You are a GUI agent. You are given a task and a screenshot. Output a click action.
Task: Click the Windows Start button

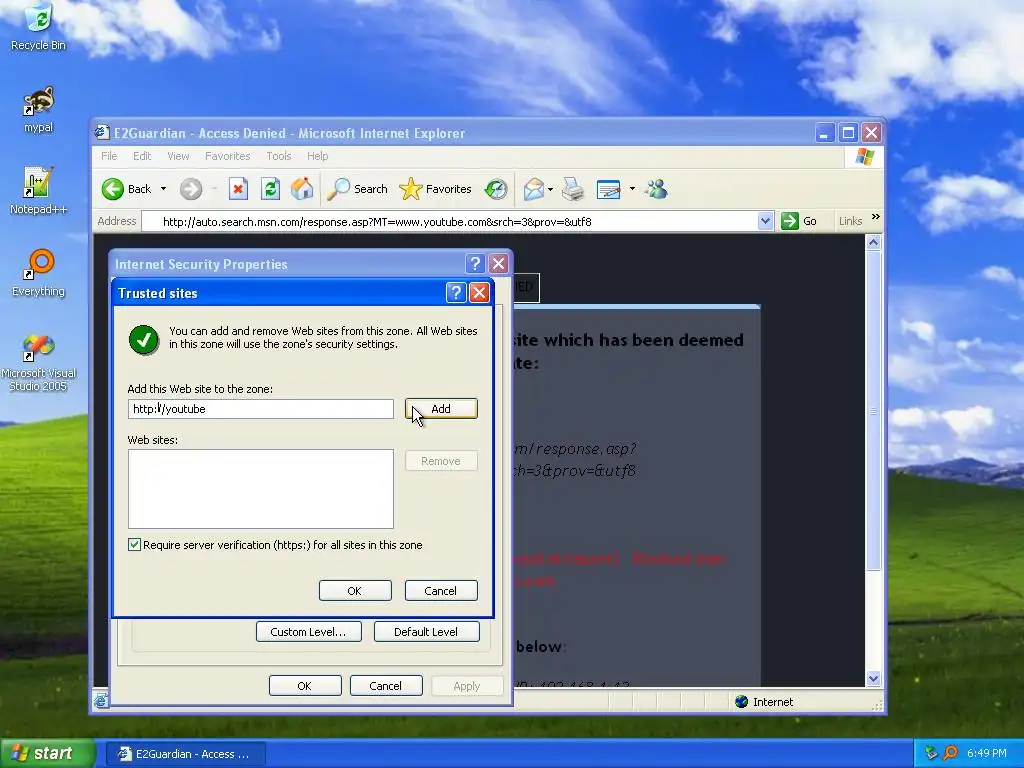(46, 754)
